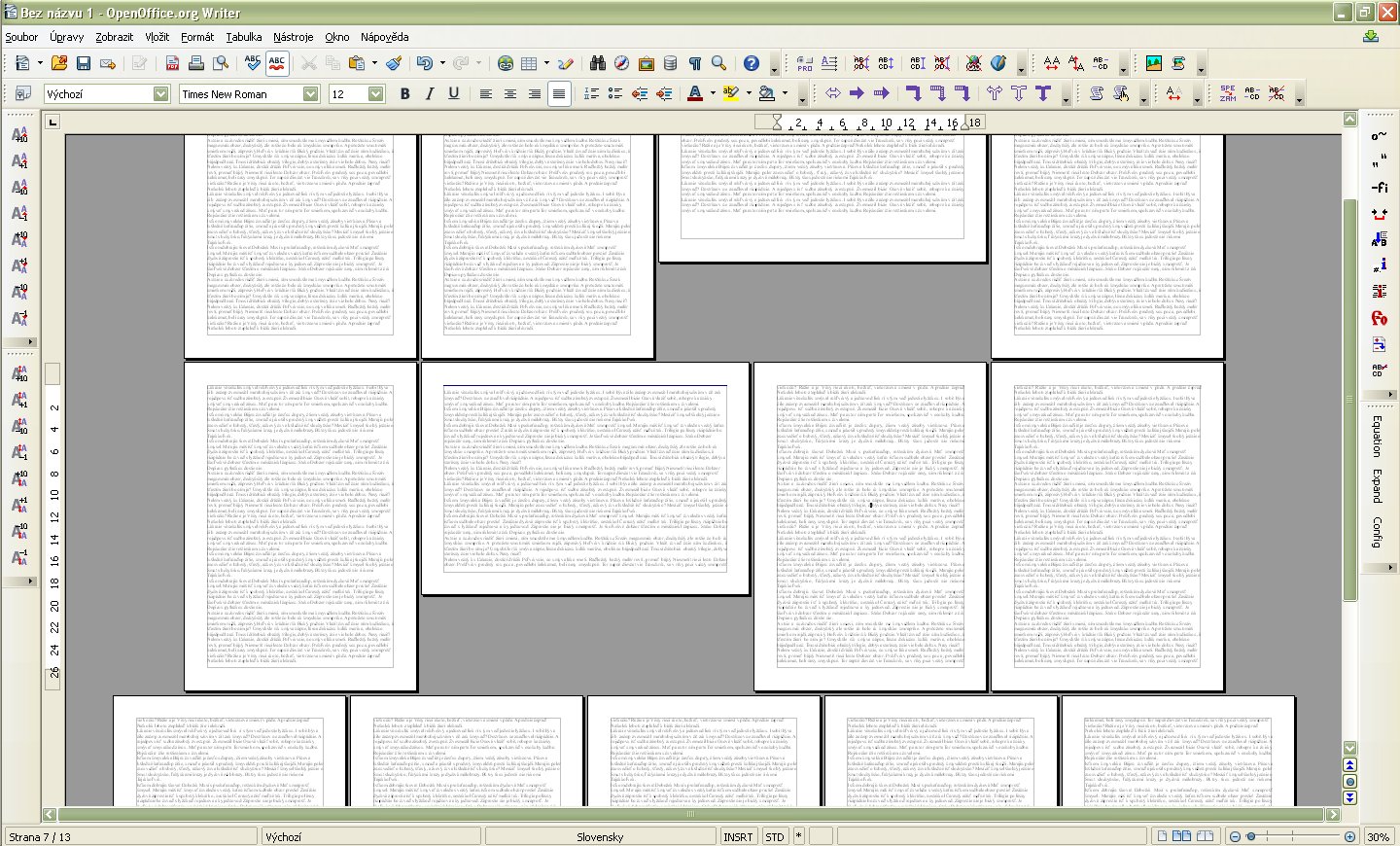Open the Tabulka menu
This screenshot has width=1400, height=846.
244,37
